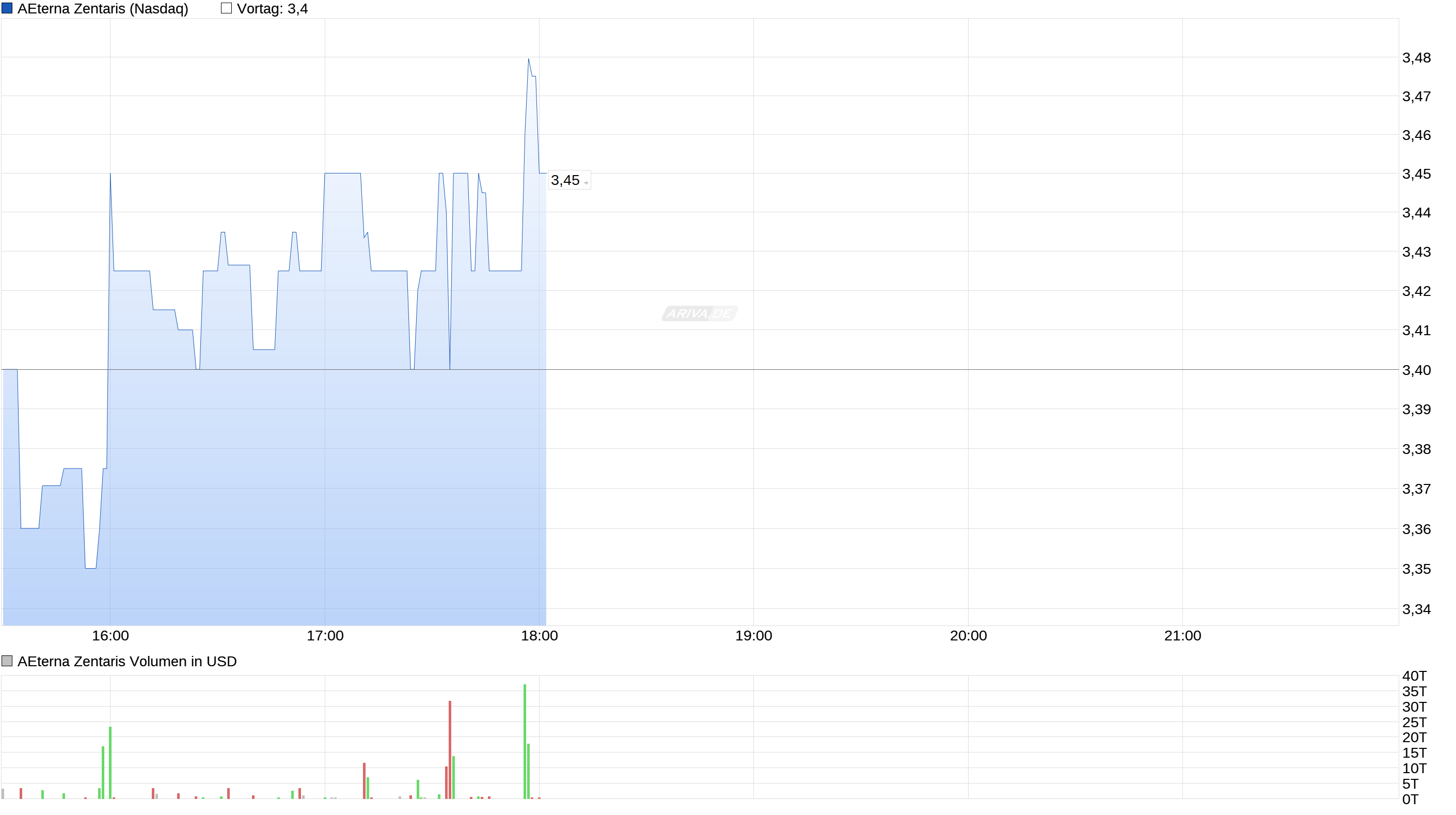
Task: Toggle the Vortag 3,4 checkbox
Action: [x=226, y=8]
